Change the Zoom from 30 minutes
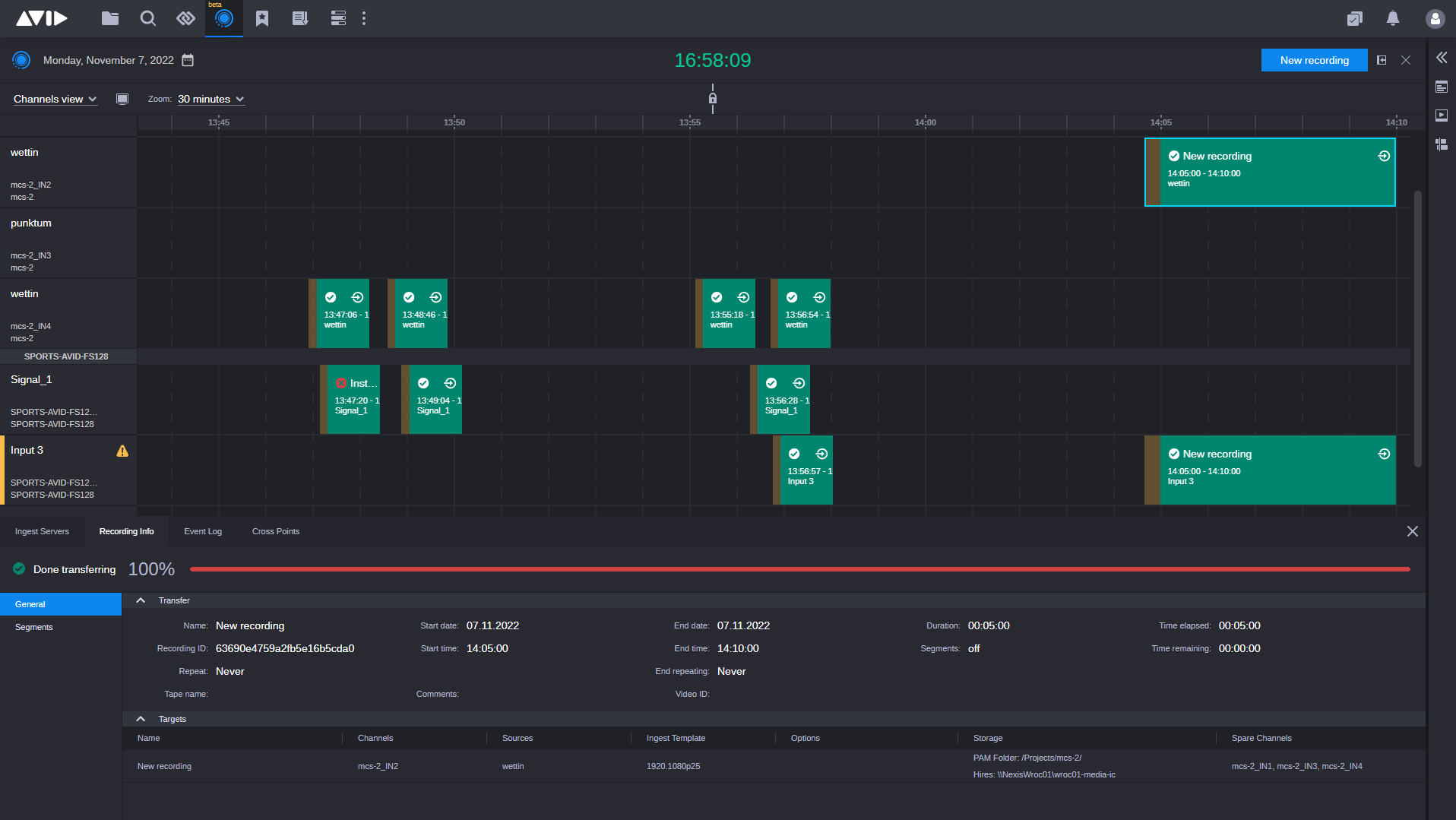The height and width of the screenshot is (820, 1456). [x=210, y=99]
